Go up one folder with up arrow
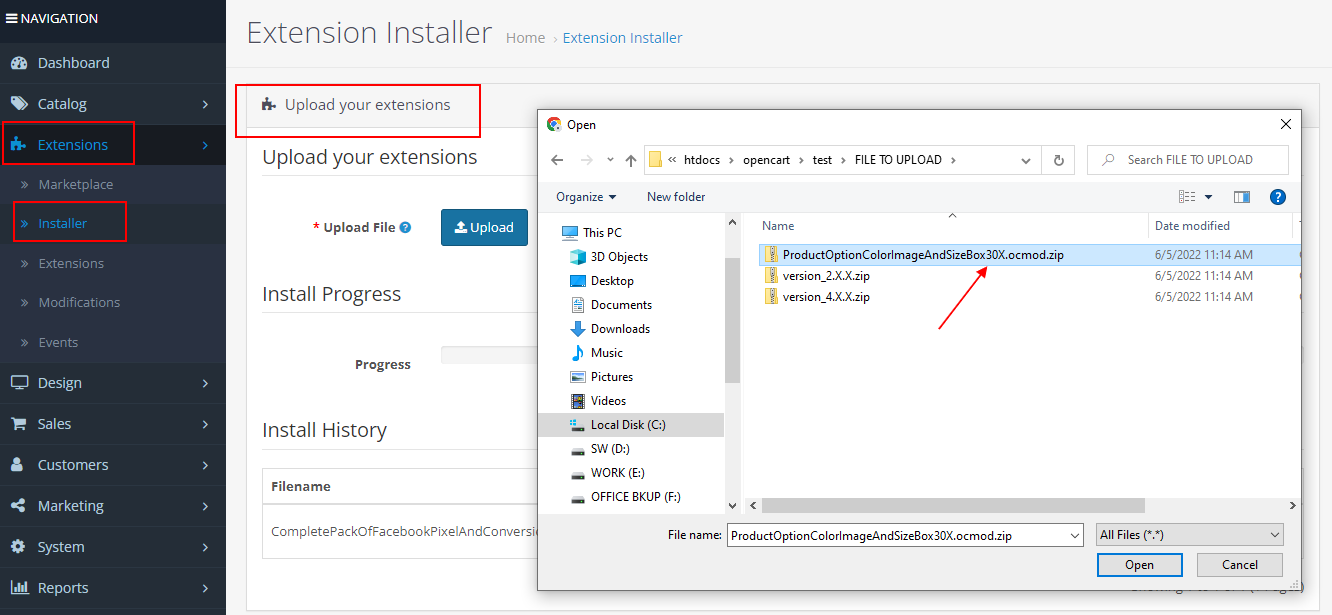This screenshot has width=1332, height=615. pos(631,160)
